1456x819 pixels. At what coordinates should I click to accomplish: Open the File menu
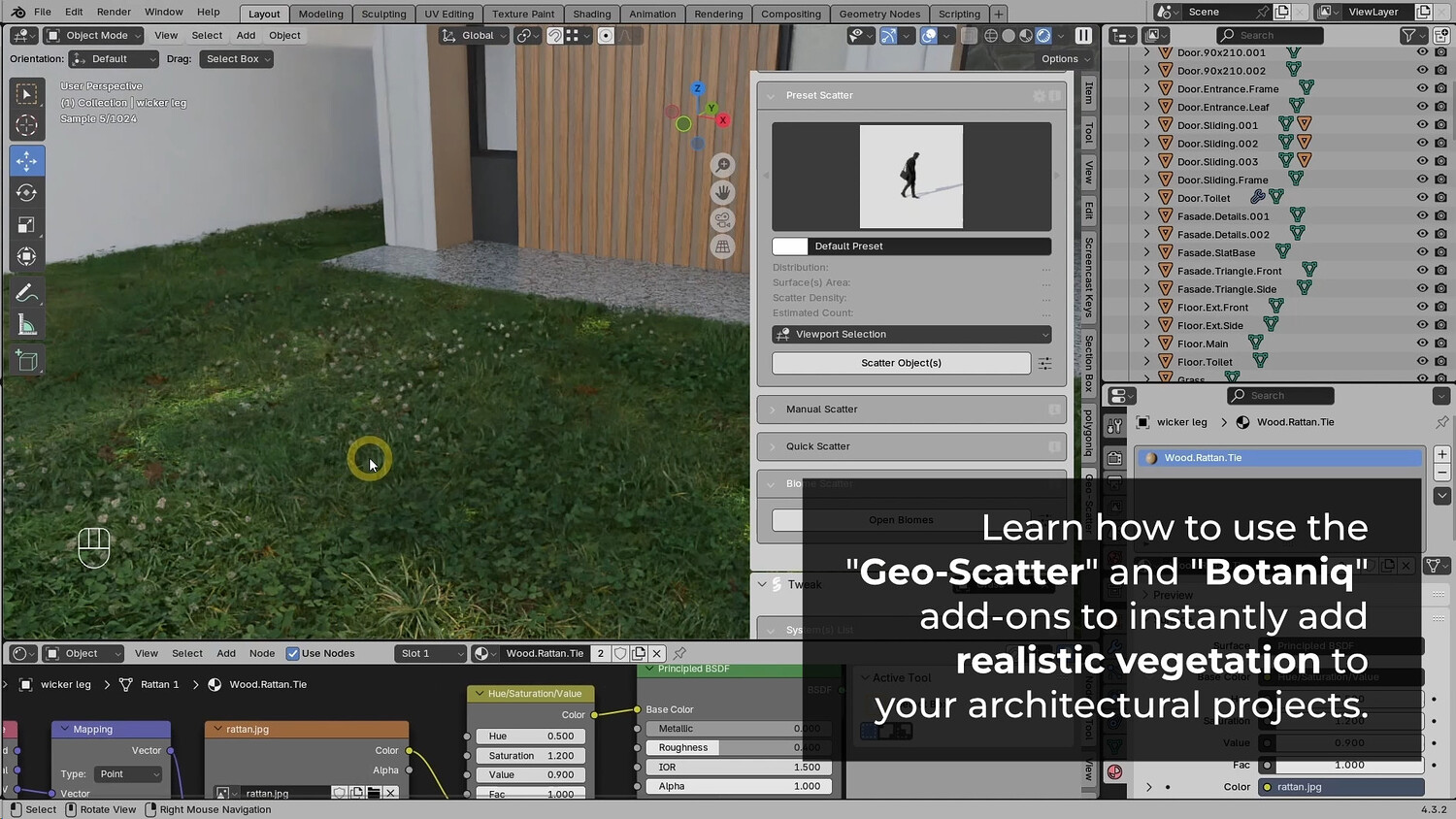pos(43,13)
